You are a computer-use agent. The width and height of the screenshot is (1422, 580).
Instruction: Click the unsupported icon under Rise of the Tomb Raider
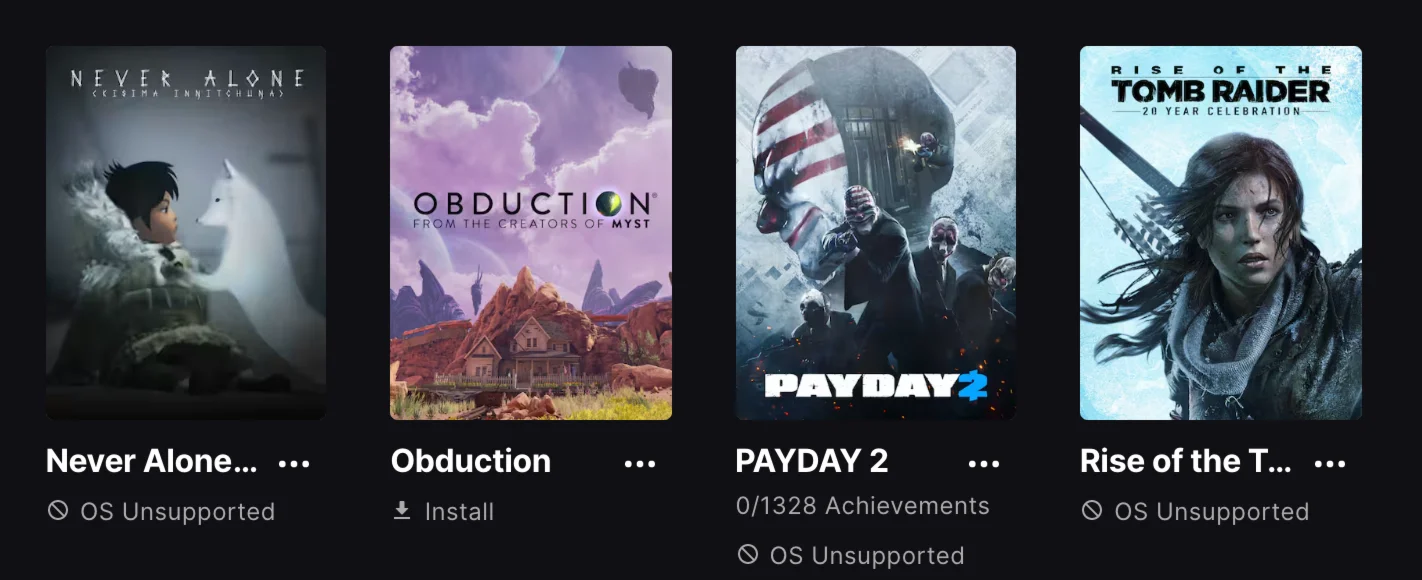[1092, 511]
